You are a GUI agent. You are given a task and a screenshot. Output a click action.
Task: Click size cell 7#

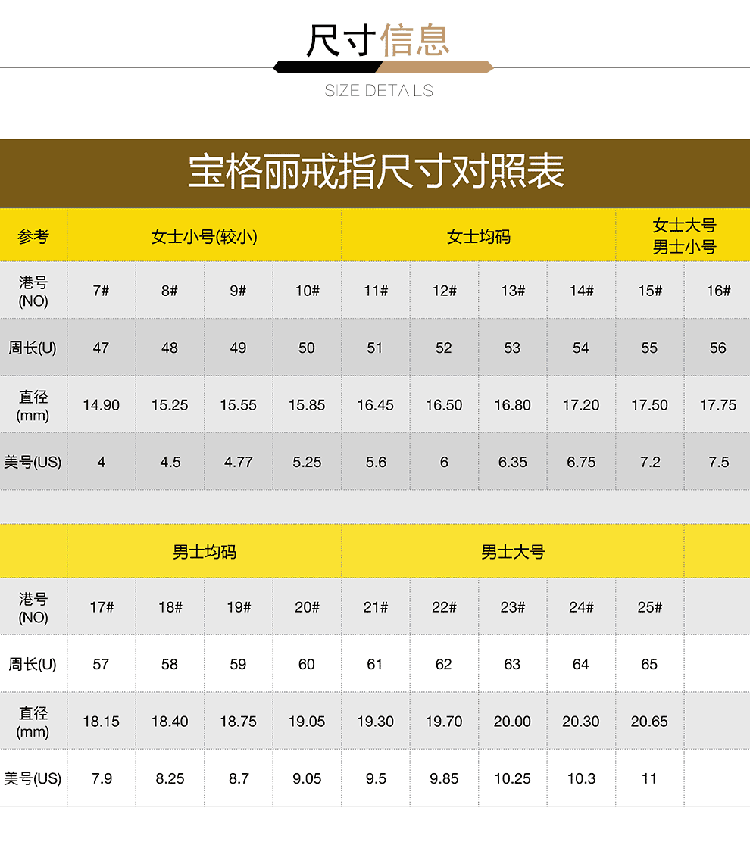click(x=101, y=291)
